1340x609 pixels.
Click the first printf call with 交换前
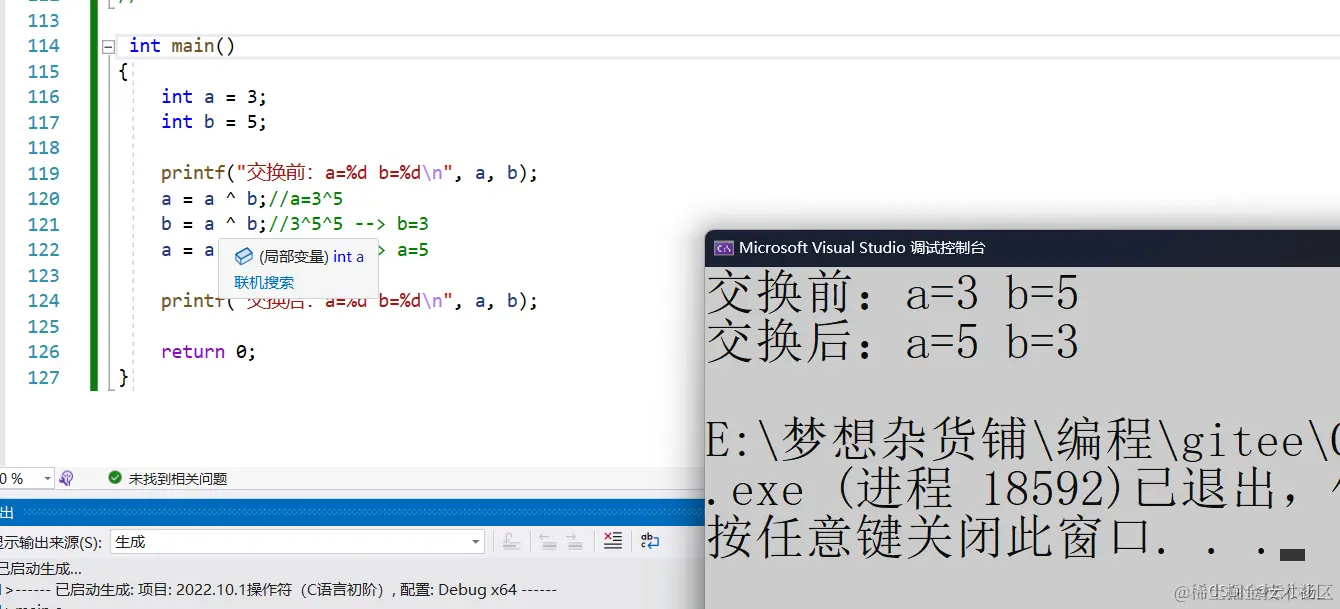click(349, 173)
